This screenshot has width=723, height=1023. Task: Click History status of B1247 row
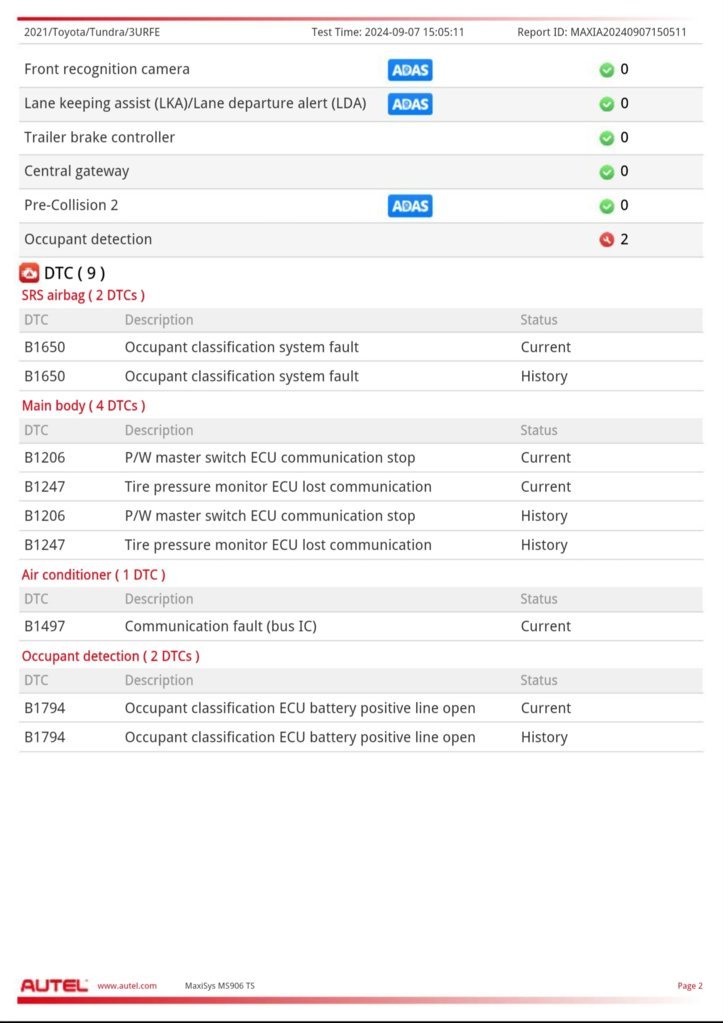(544, 545)
